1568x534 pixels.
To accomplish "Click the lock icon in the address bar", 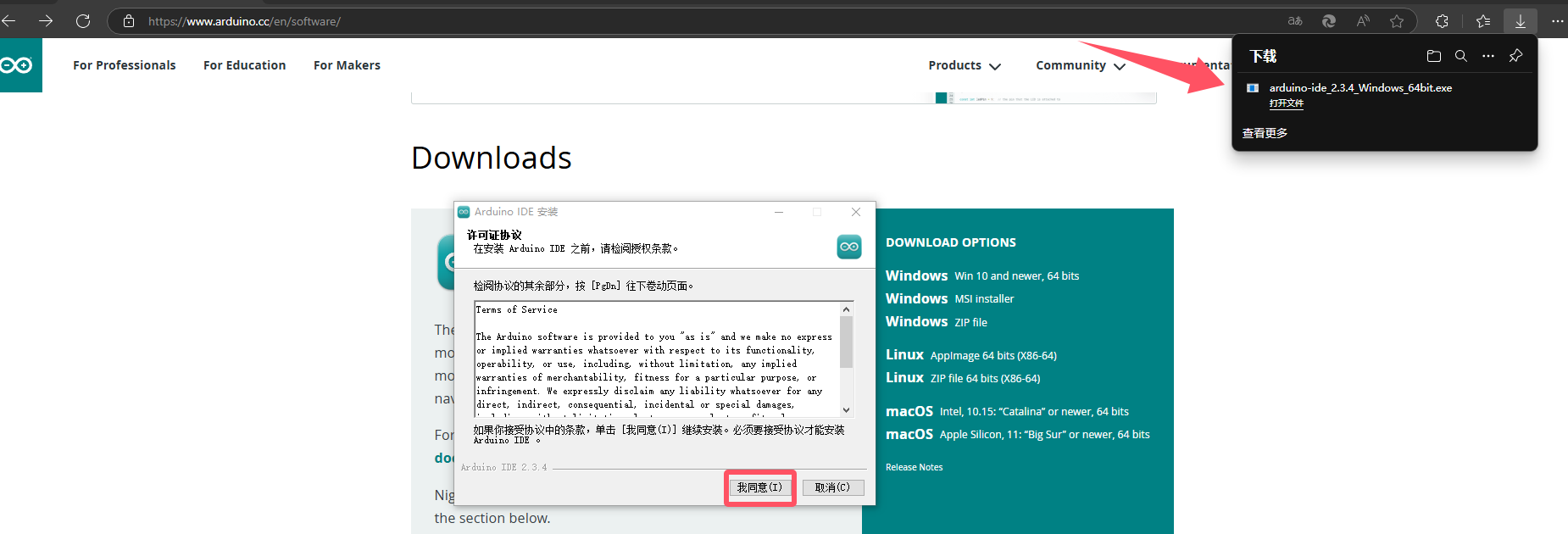I will [129, 21].
